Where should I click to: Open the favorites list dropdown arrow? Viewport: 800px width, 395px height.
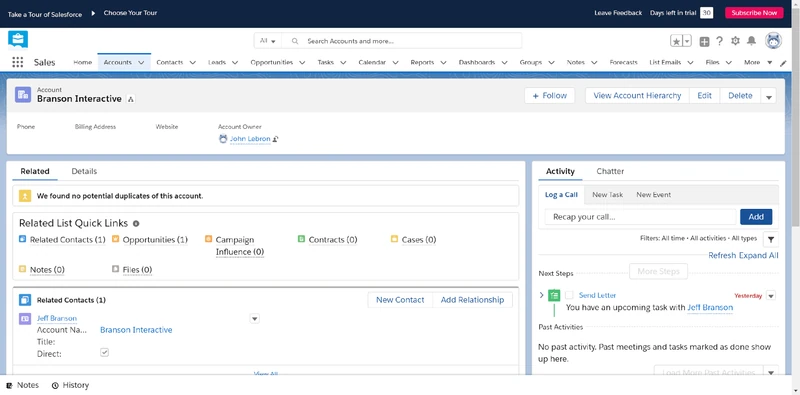(x=687, y=42)
